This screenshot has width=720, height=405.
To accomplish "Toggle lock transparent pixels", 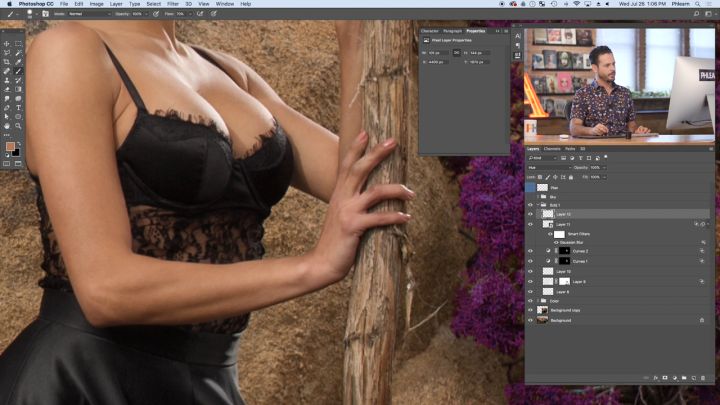I will pos(540,177).
